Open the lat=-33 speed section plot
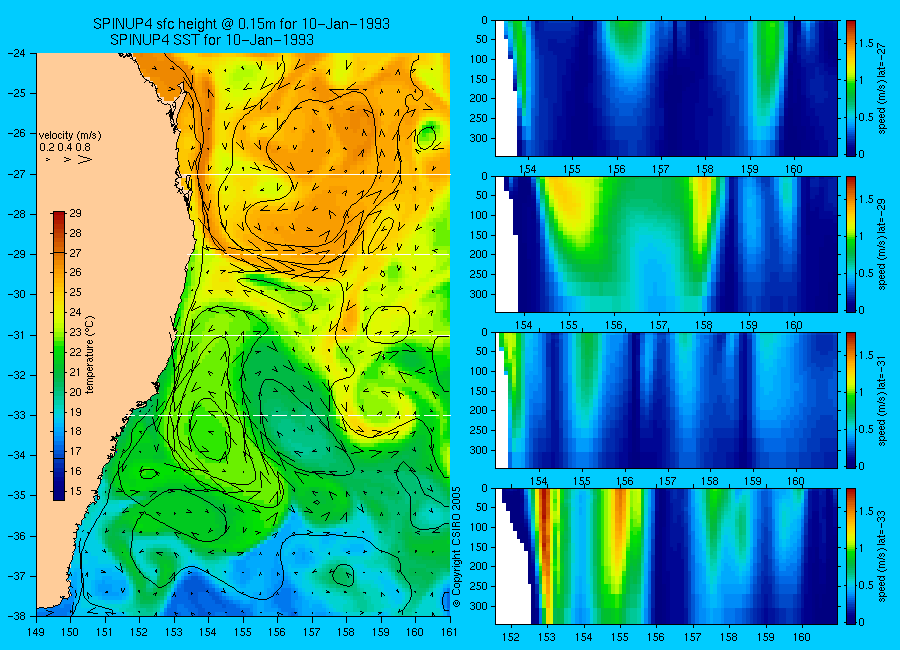Image resolution: width=900 pixels, height=650 pixels. (x=666, y=556)
